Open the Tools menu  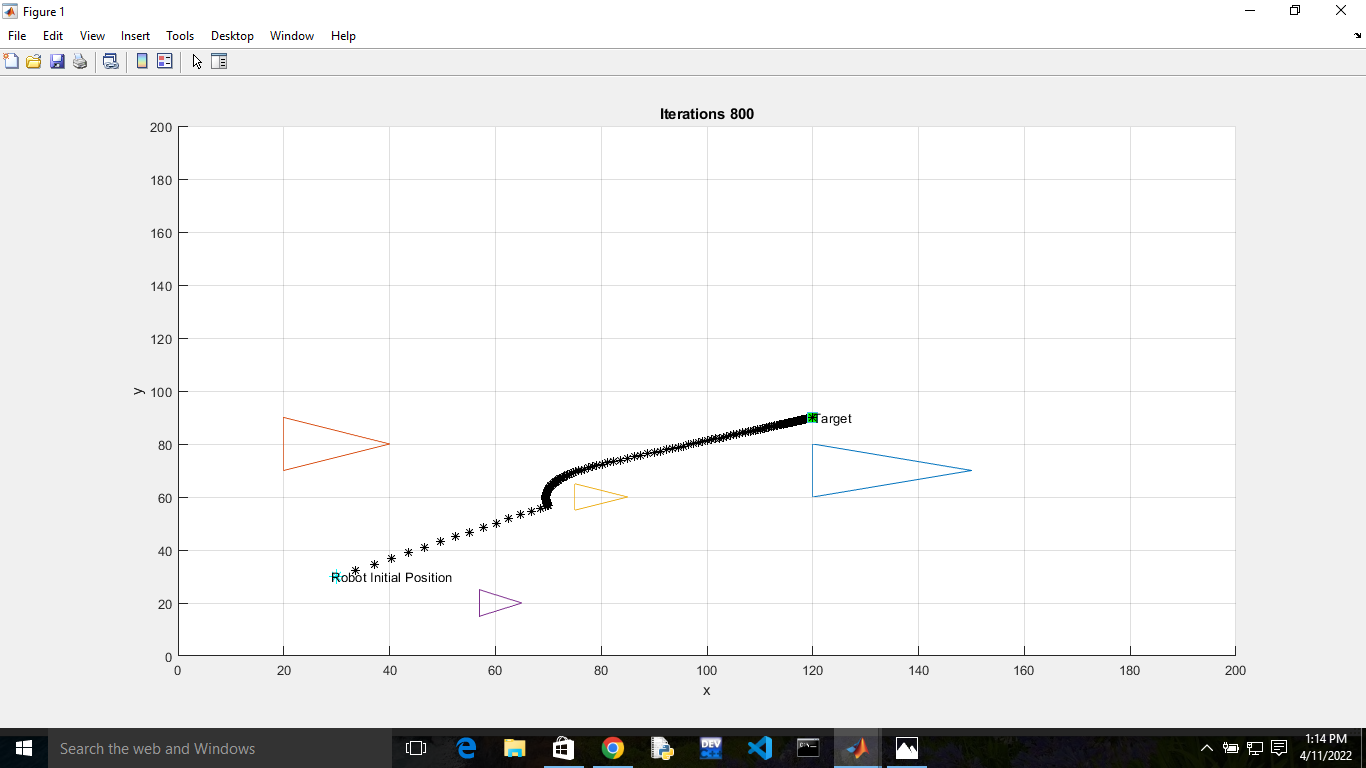[x=180, y=35]
